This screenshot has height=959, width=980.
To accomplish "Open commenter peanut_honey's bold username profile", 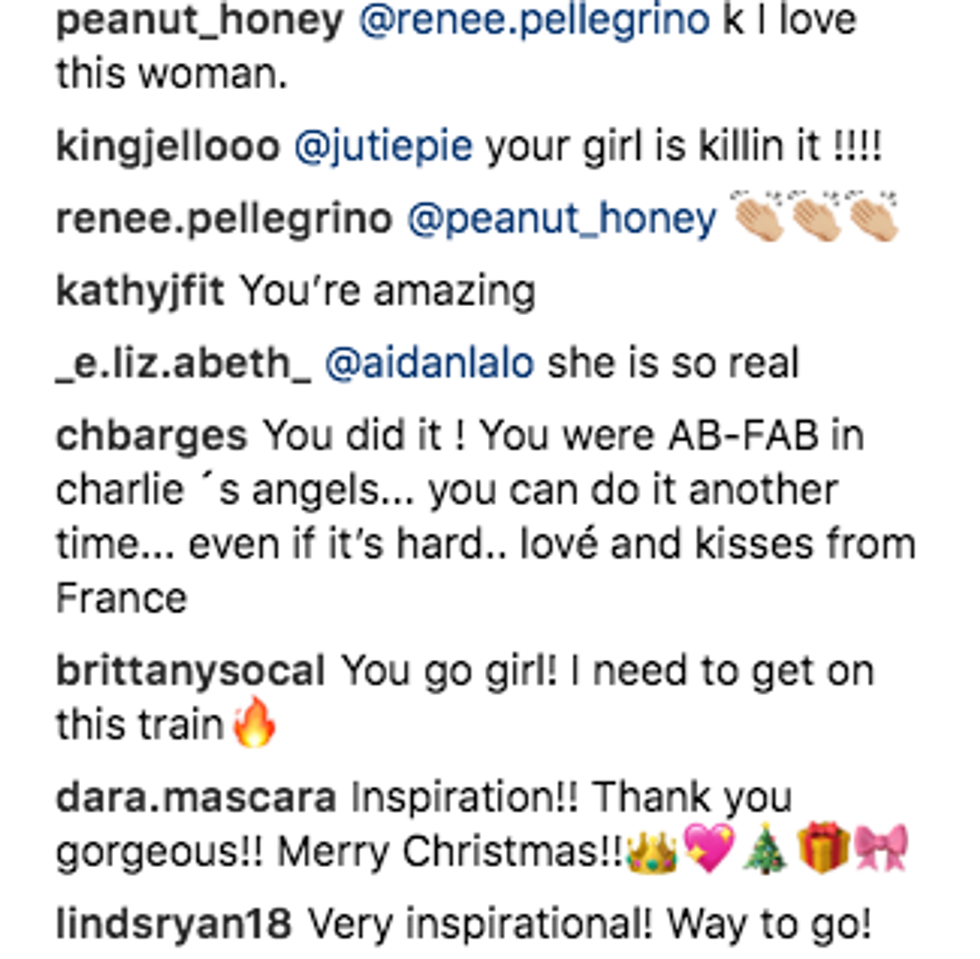I will click(x=198, y=23).
